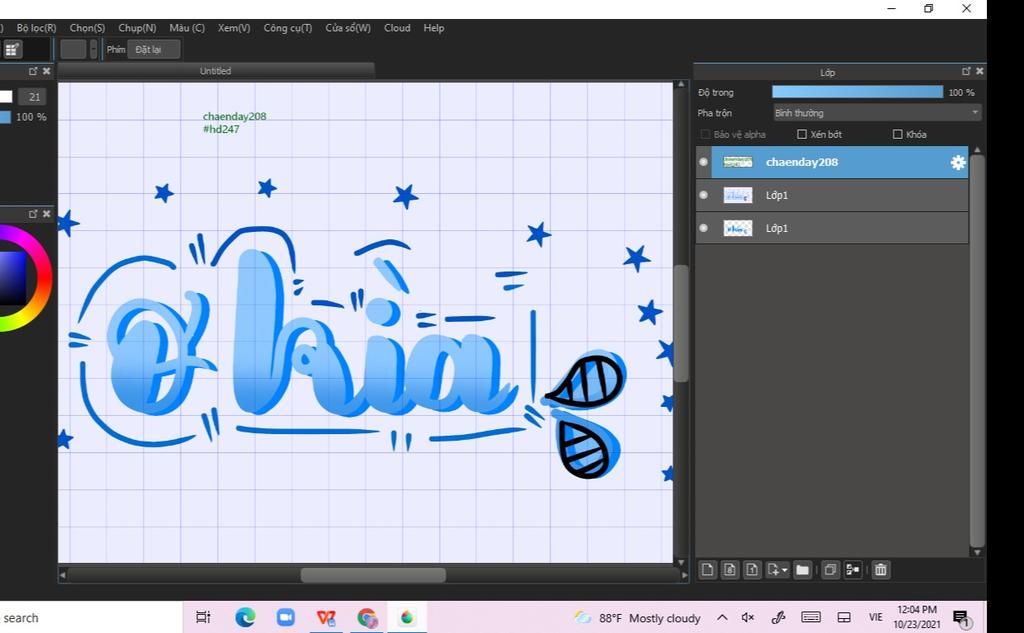This screenshot has height=633, width=1024.
Task: Merge layer down with icon
Action: pyautogui.click(x=852, y=570)
